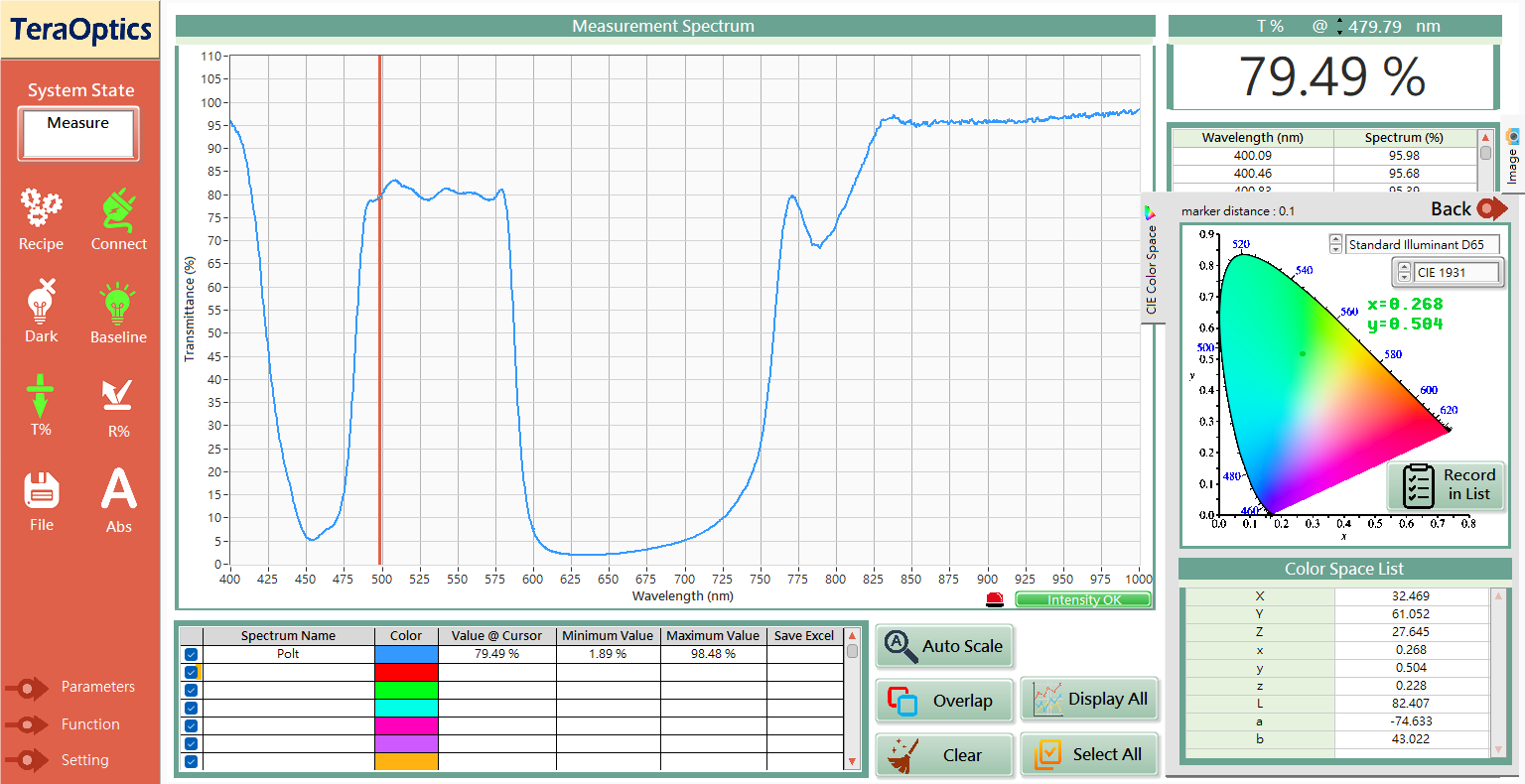Click the Connect plug icon

[x=118, y=208]
